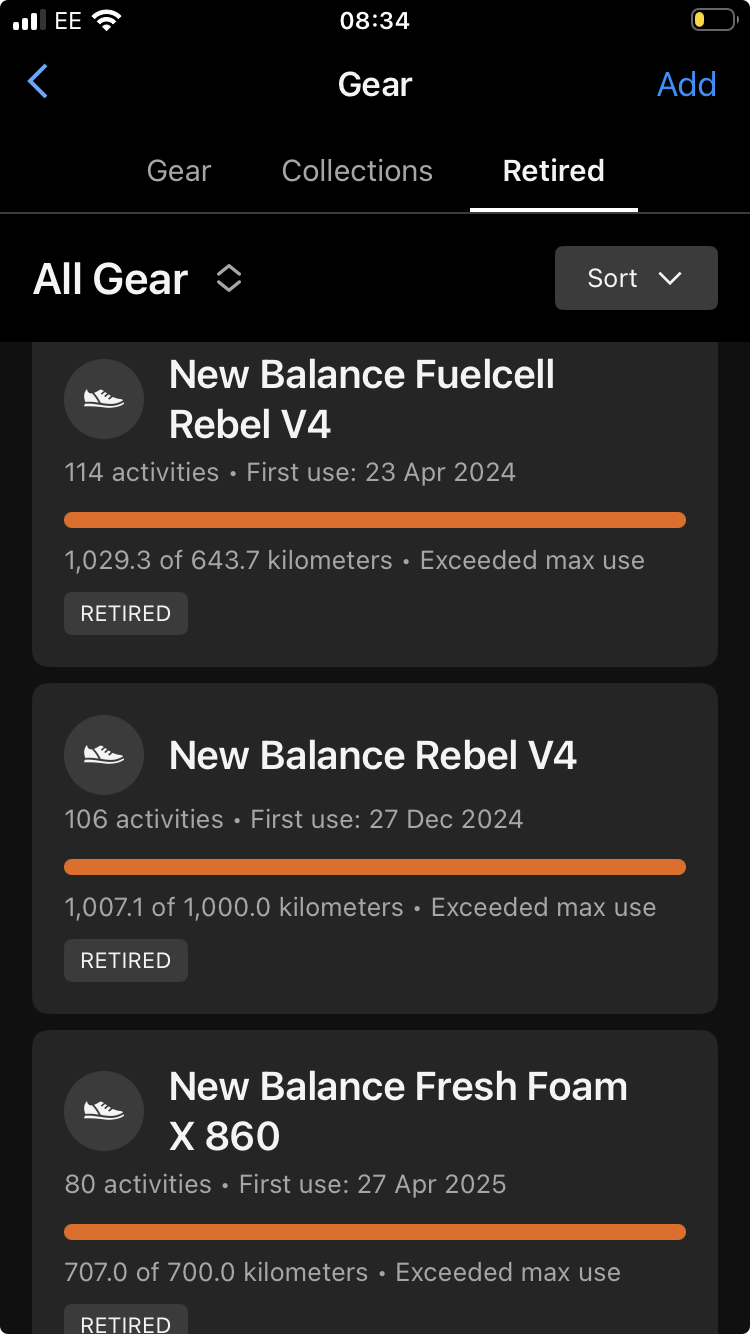Viewport: 750px width, 1334px height.
Task: Tap RETIRED badge on New Balance Rebel V4
Action: coord(126,961)
